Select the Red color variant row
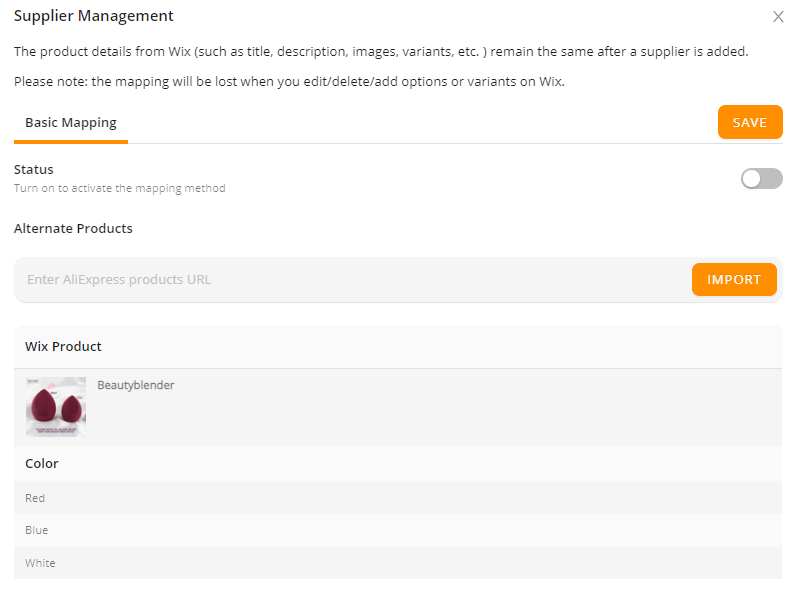The height and width of the screenshot is (598, 798). pyautogui.click(x=398, y=498)
